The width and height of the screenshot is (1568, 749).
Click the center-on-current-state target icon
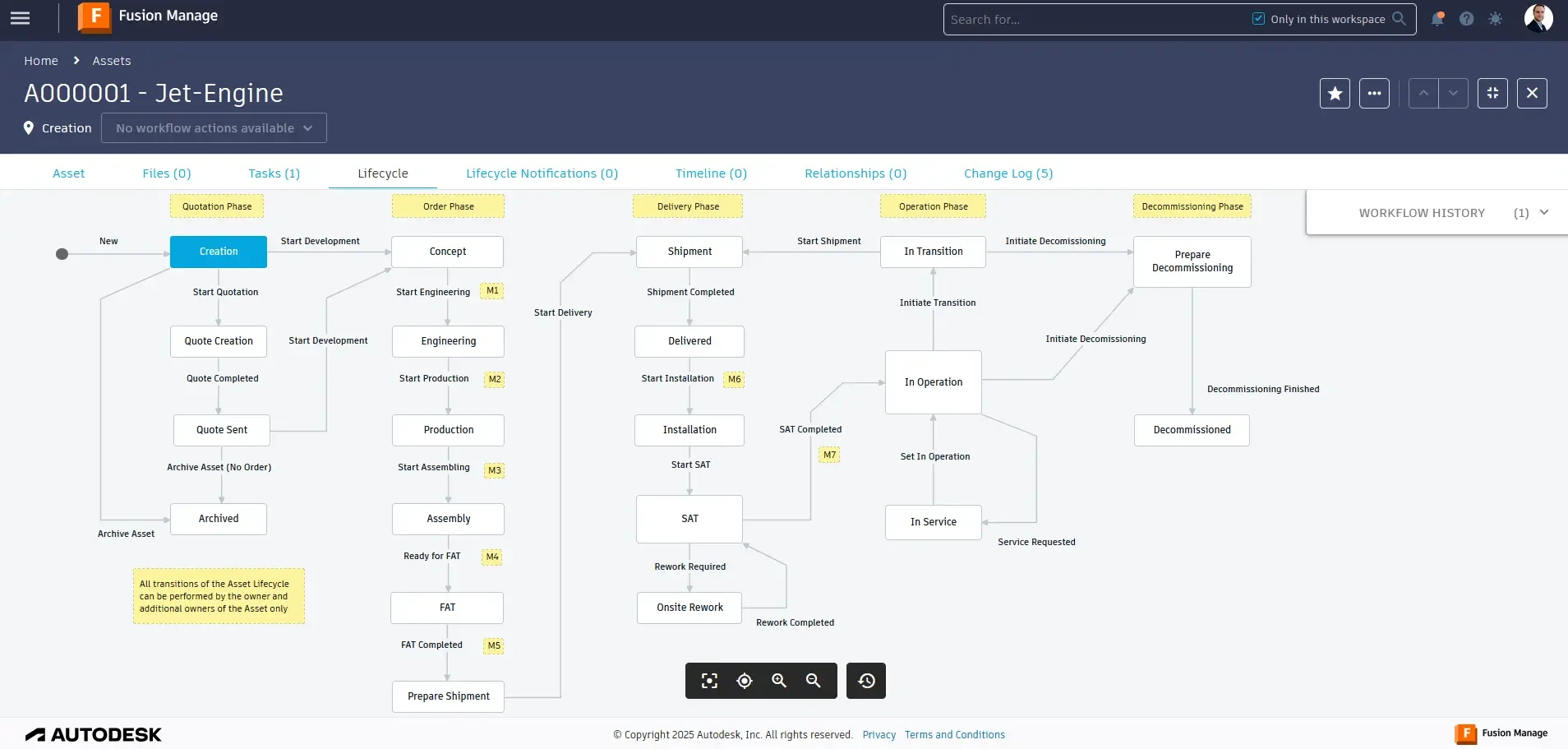point(743,680)
